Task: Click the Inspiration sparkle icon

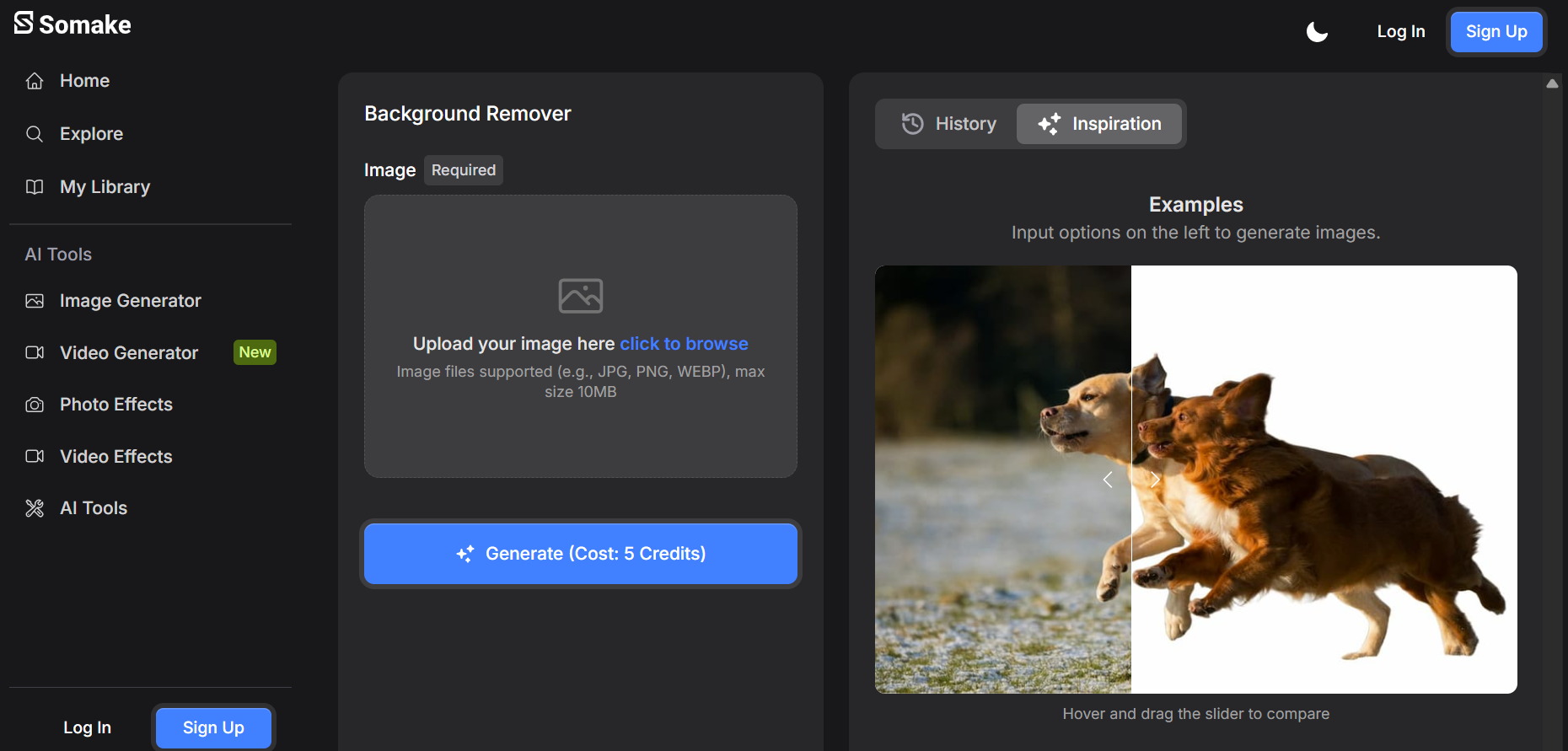Action: [1050, 124]
